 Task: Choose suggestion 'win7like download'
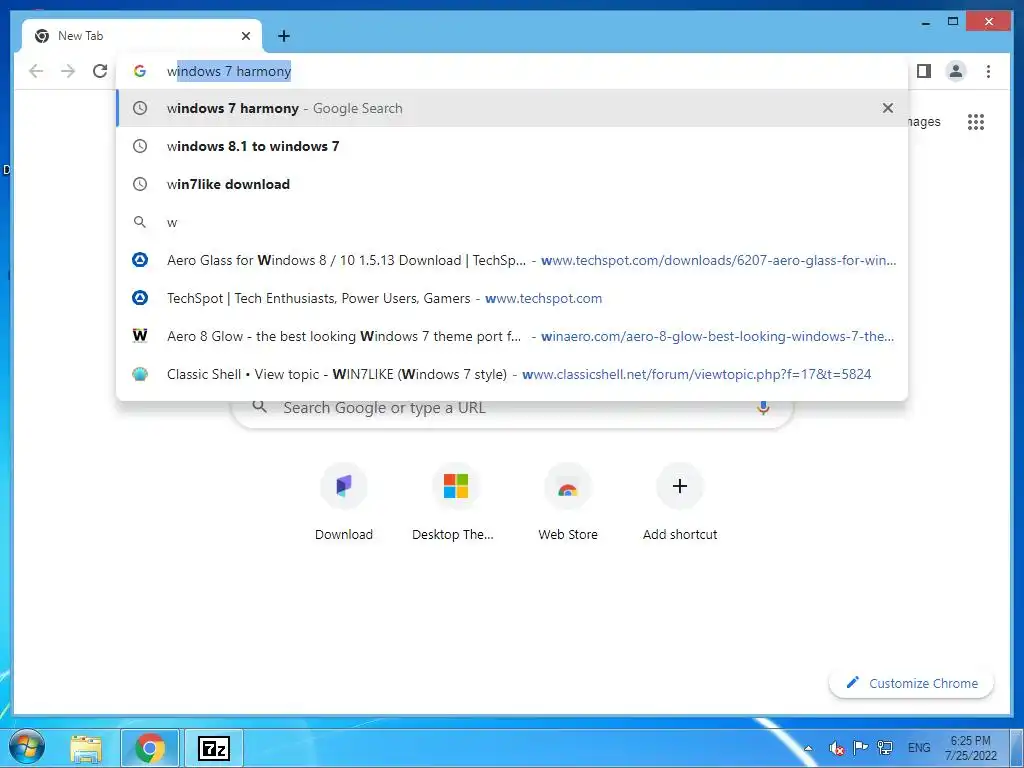pos(511,184)
